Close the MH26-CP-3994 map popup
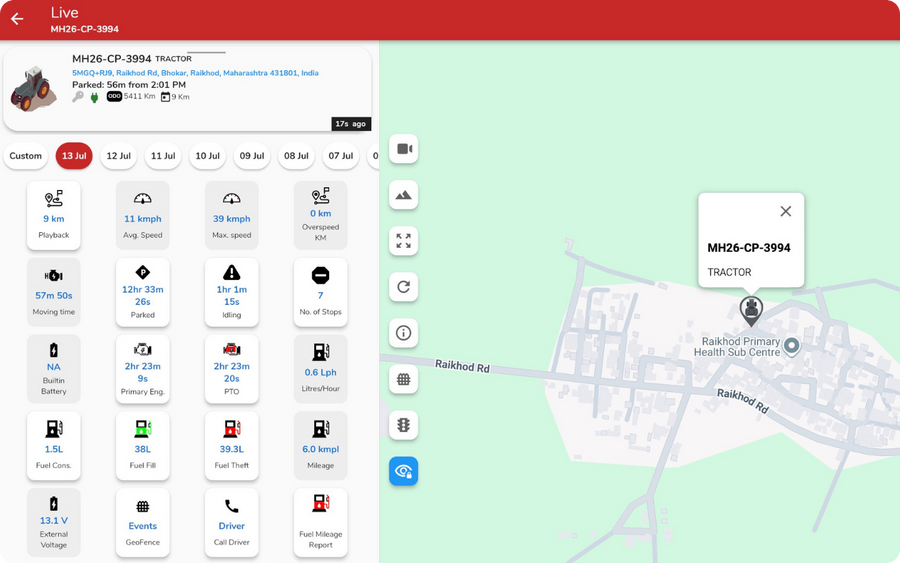 point(786,211)
